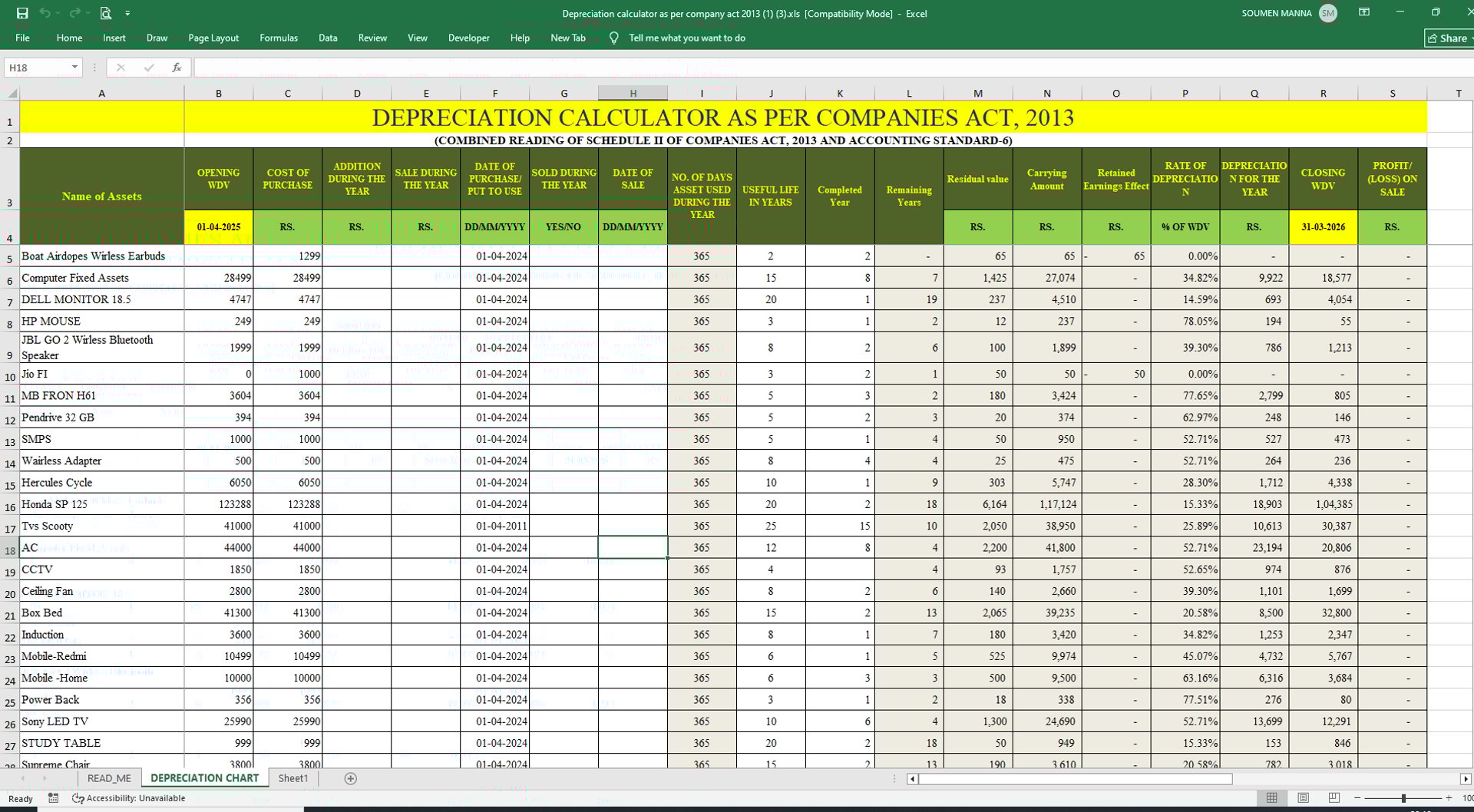Switch to the READ_ME sheet tab

(x=109, y=778)
